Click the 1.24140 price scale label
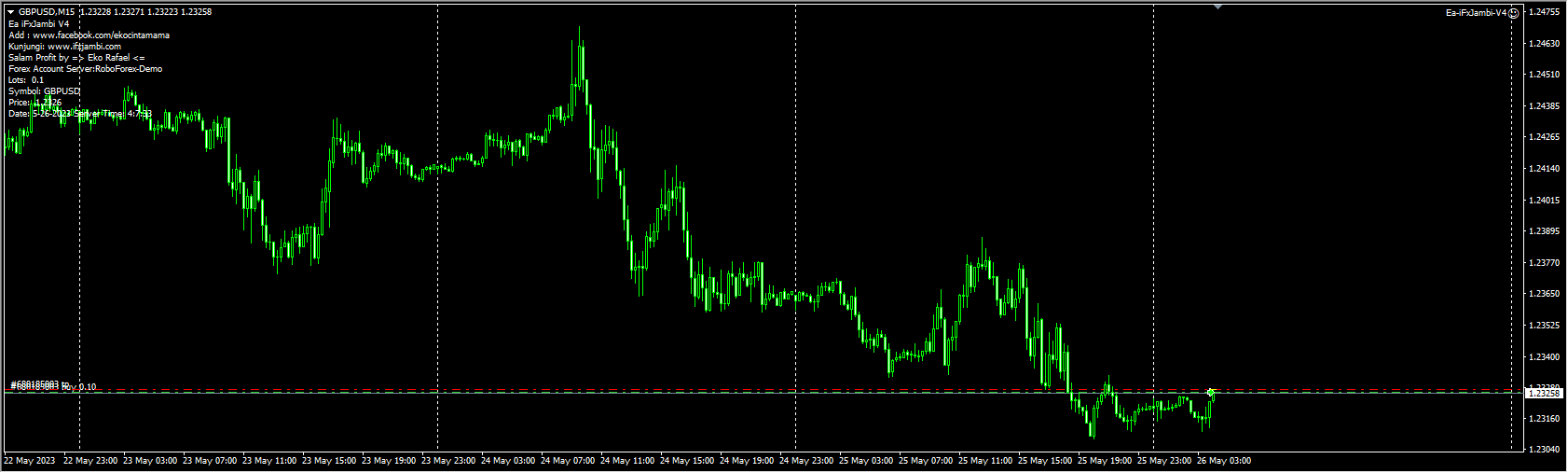The width and height of the screenshot is (1568, 473). pos(1545,169)
